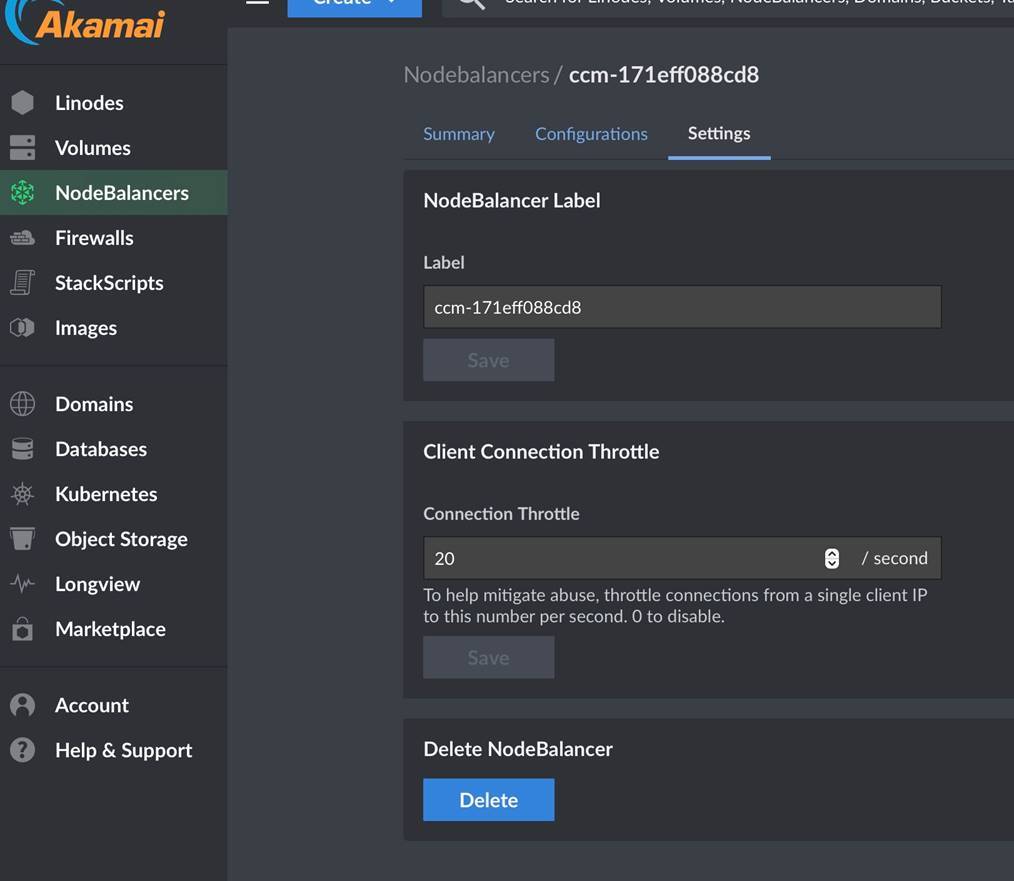Click the Firewalls icon in sidebar

coord(22,238)
